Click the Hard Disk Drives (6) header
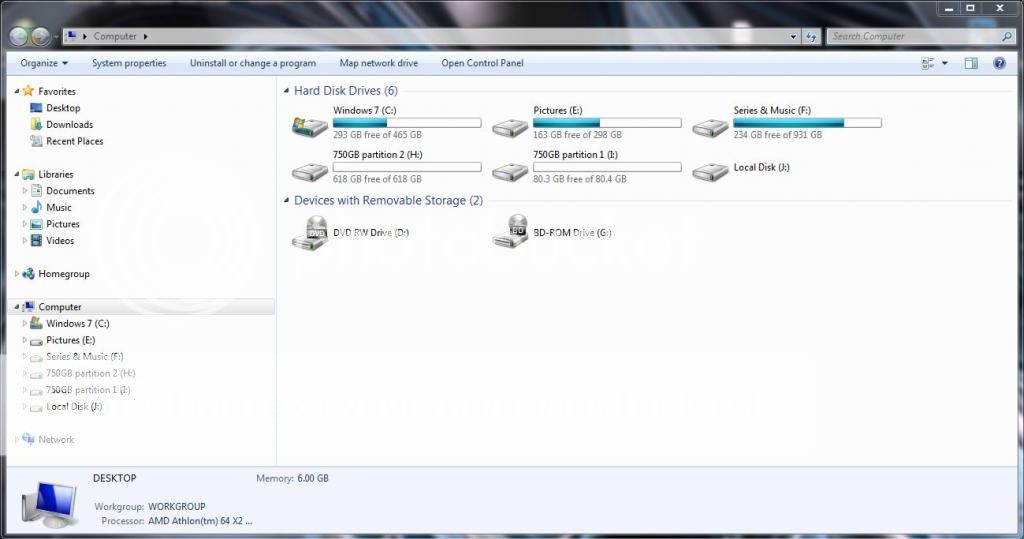 coord(345,91)
